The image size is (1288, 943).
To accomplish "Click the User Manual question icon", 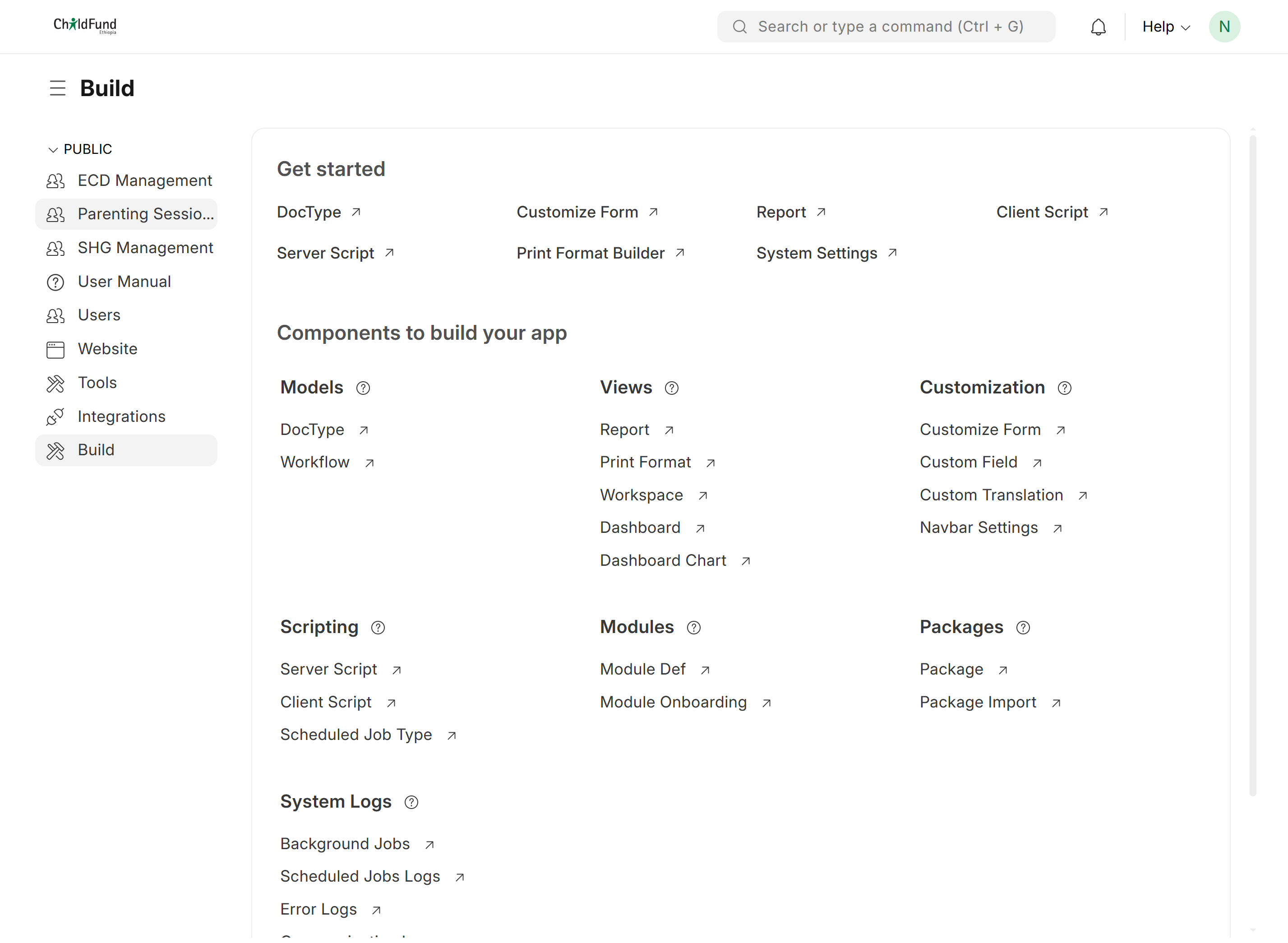I will pyautogui.click(x=55, y=282).
